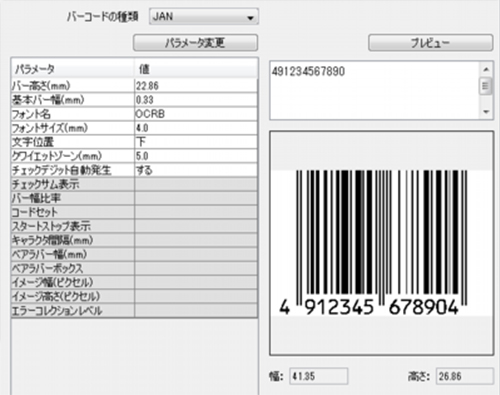500x395 pixels.
Task: Open the バーコードの種類 JAN dropdown
Action: (204, 17)
